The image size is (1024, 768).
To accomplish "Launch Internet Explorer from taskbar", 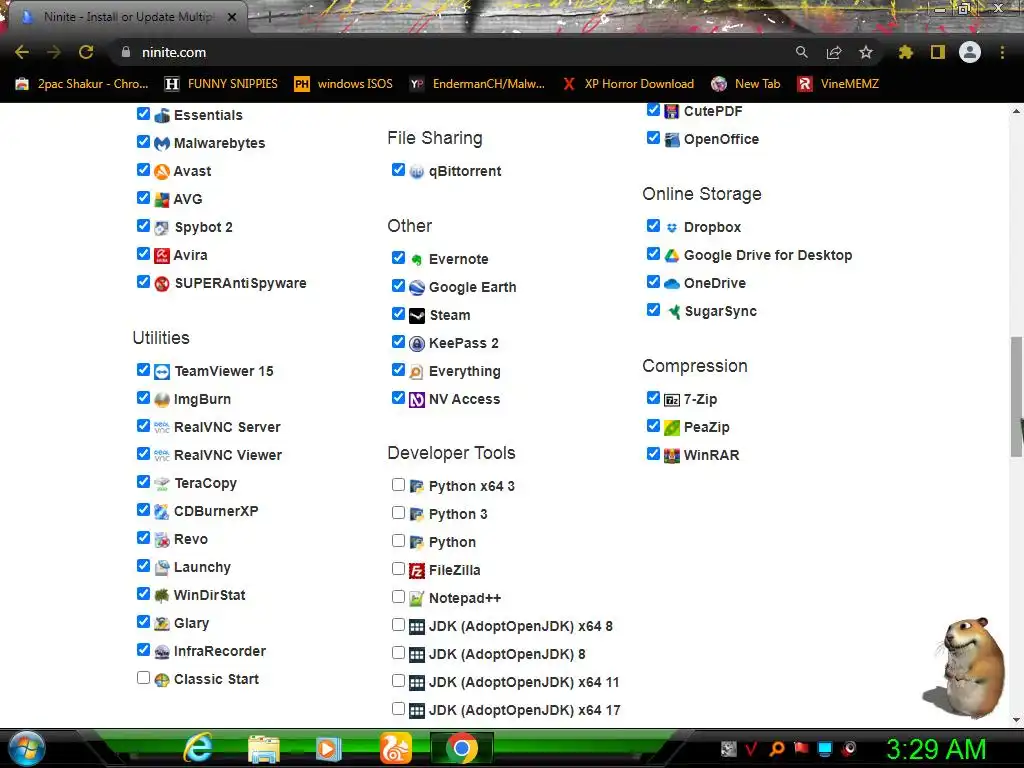I will tap(198, 748).
